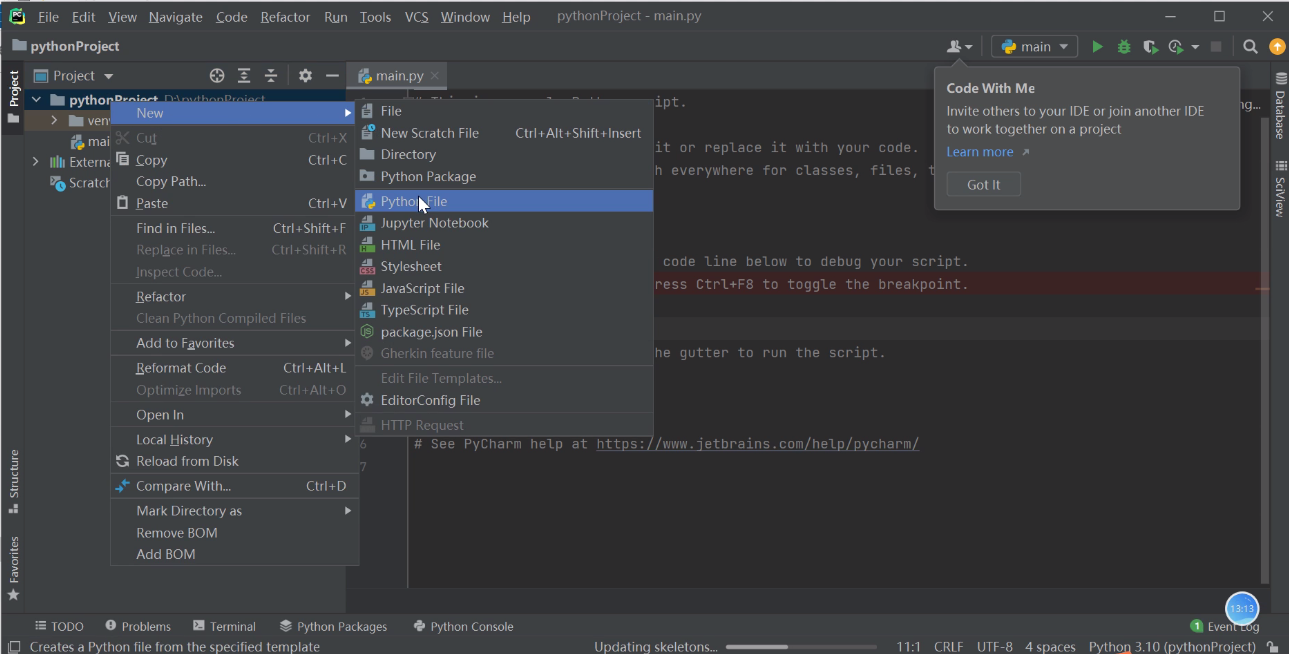Click the Expand All icon in Project panel
The image size is (1289, 654).
tap(244, 76)
